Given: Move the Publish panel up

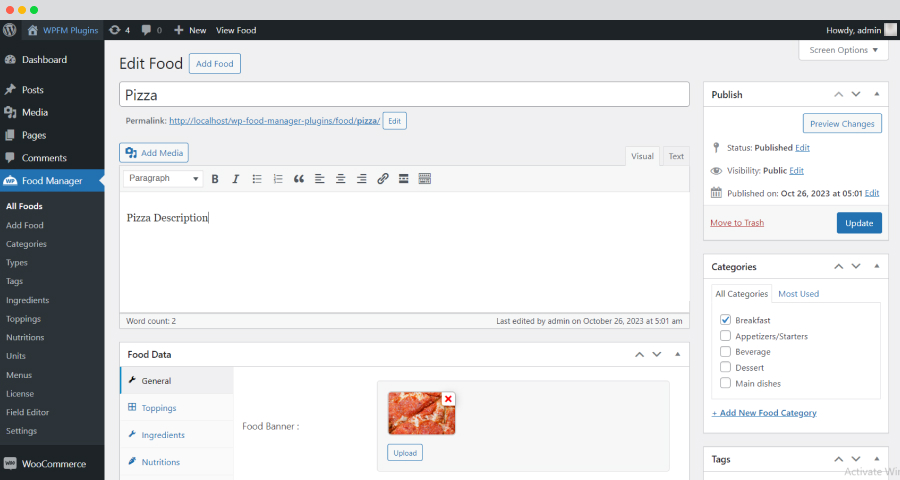Looking at the screenshot, I should pos(839,94).
